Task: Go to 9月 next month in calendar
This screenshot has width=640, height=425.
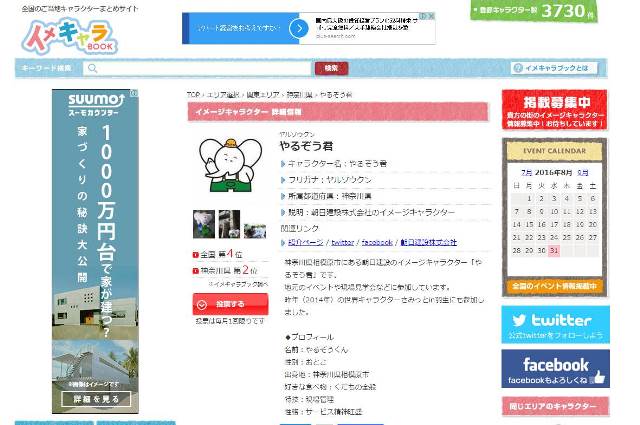Action: point(583,173)
